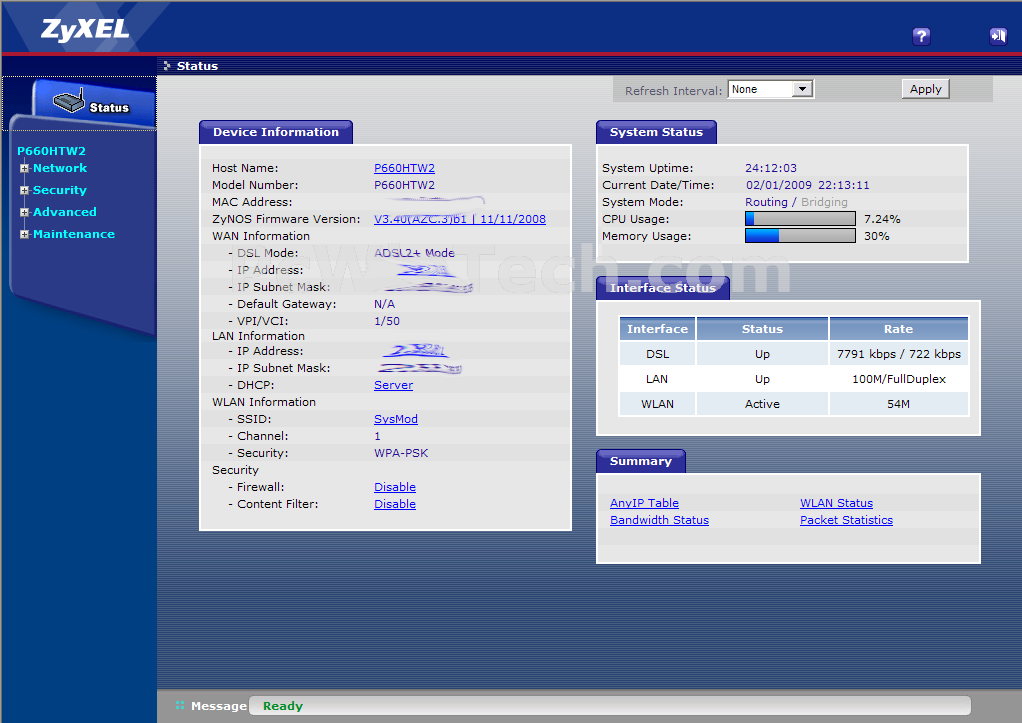
Task: Click the CPU Usage progress bar
Action: click(800, 218)
